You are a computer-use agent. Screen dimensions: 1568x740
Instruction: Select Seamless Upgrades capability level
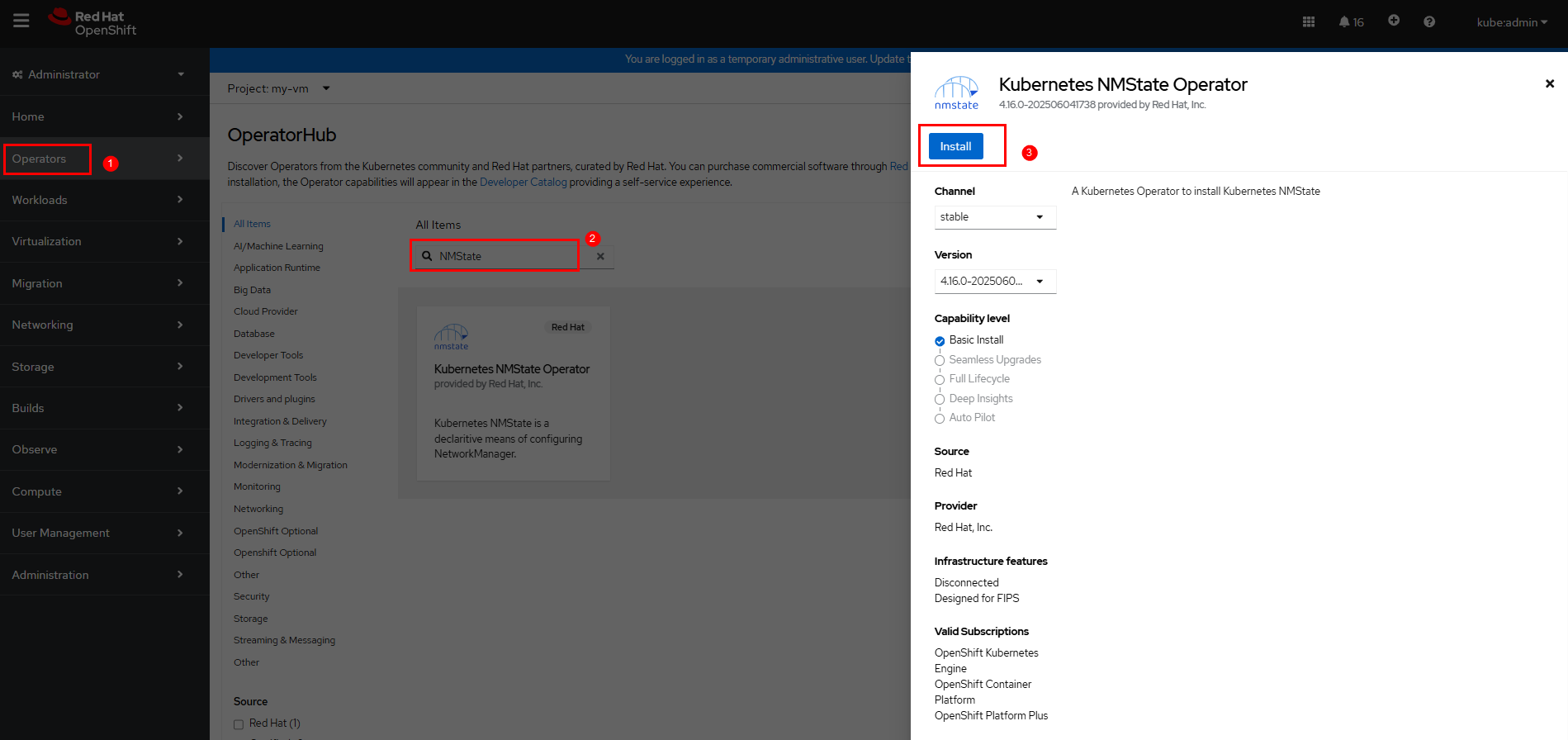(940, 361)
